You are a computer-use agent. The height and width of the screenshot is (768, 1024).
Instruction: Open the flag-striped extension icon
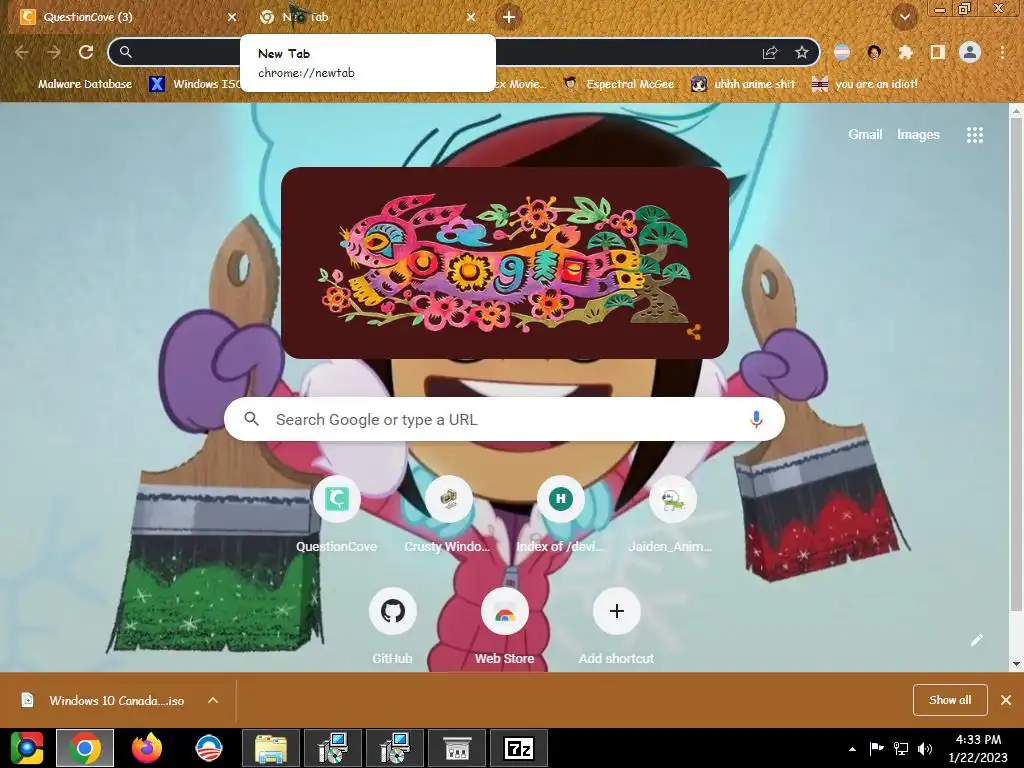tap(842, 52)
